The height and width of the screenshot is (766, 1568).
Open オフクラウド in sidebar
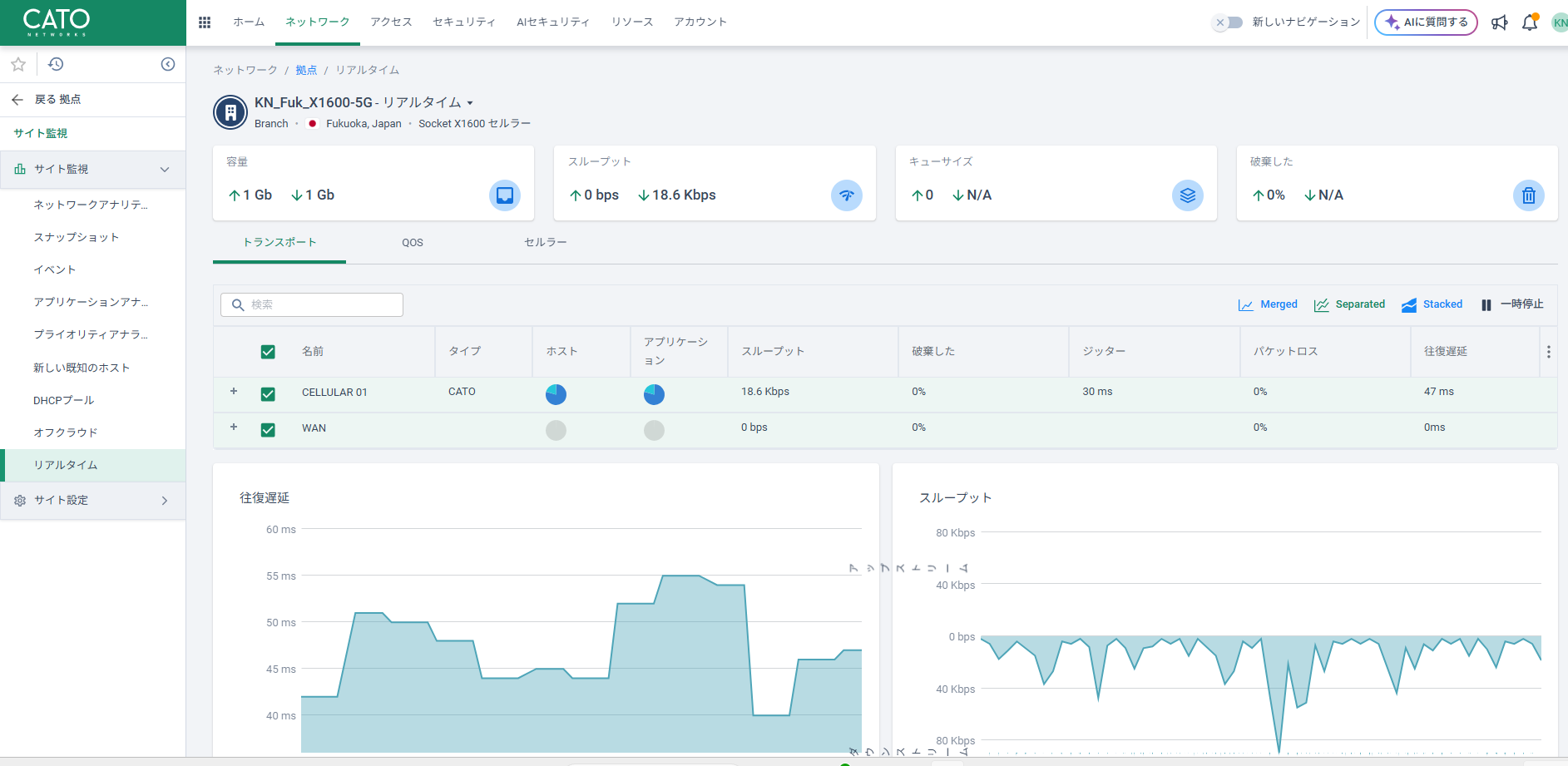coord(66,433)
